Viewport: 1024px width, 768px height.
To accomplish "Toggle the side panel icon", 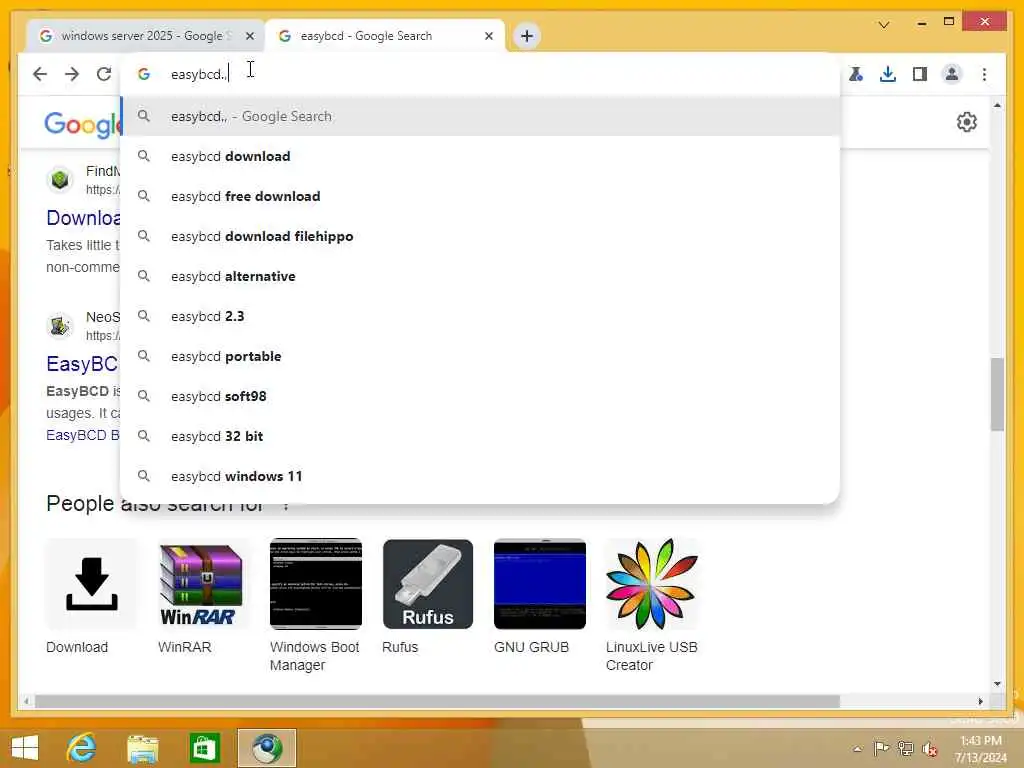I will (920, 74).
